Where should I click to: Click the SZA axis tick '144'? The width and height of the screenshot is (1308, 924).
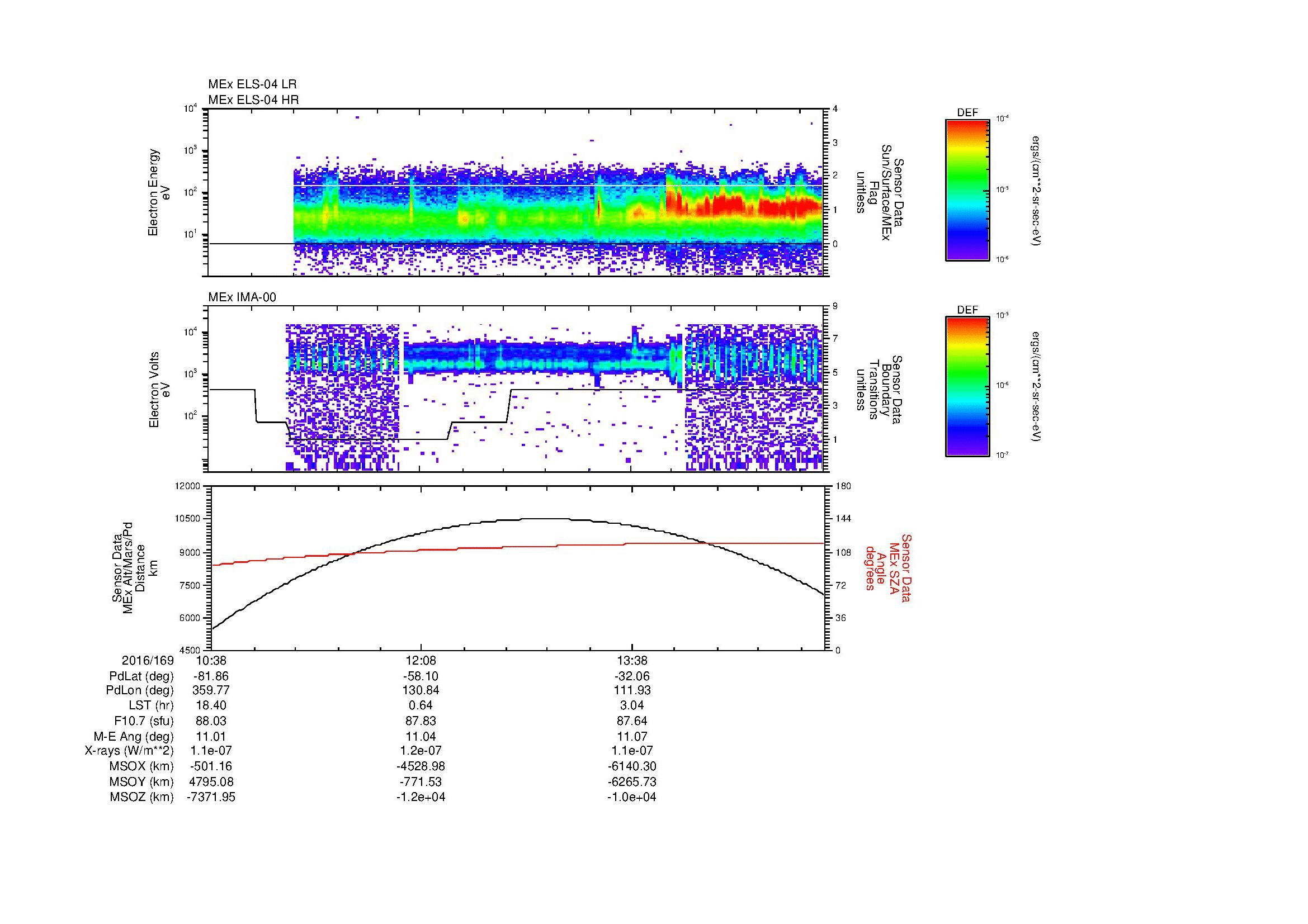coord(844,519)
